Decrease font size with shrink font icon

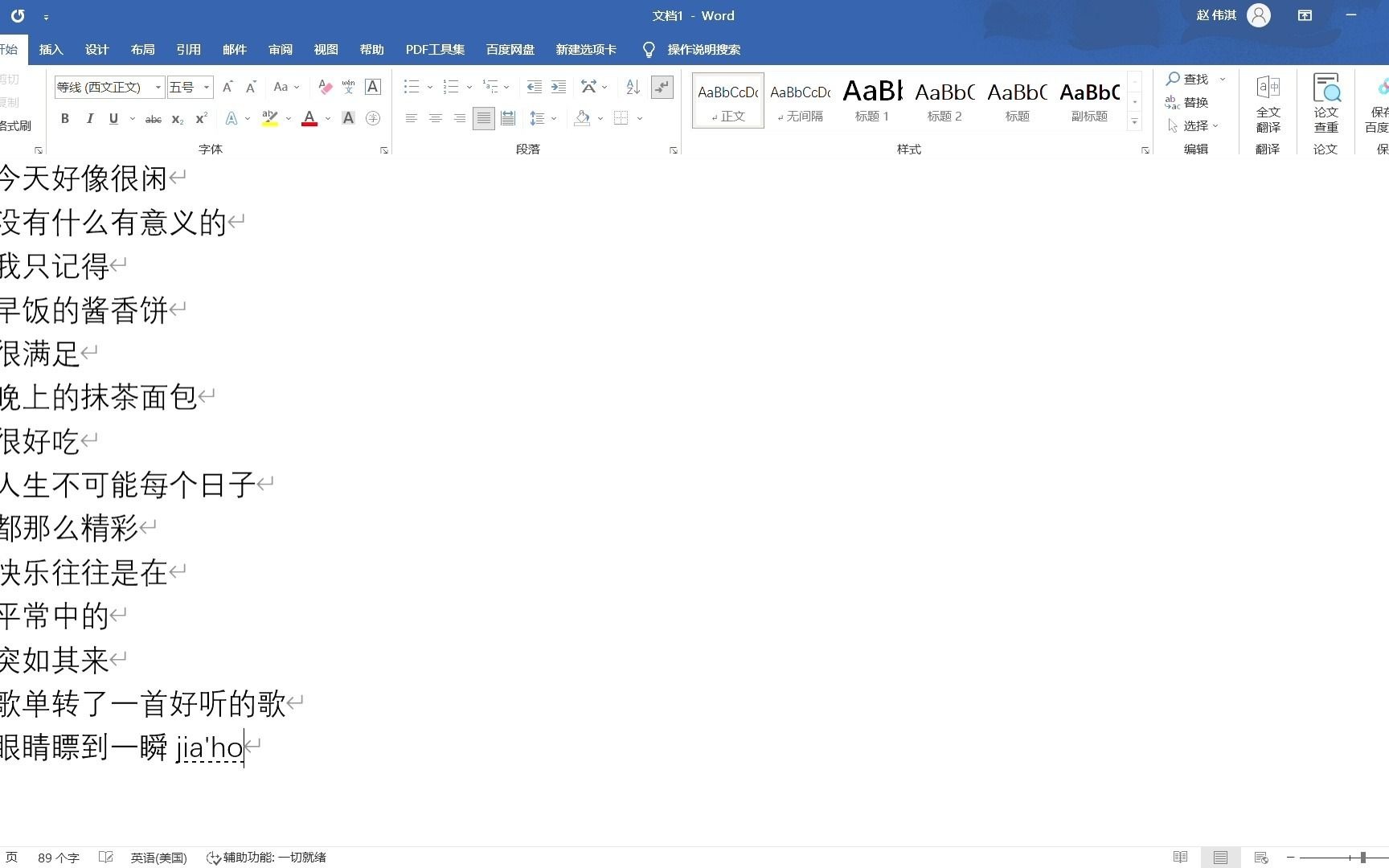pos(251,87)
